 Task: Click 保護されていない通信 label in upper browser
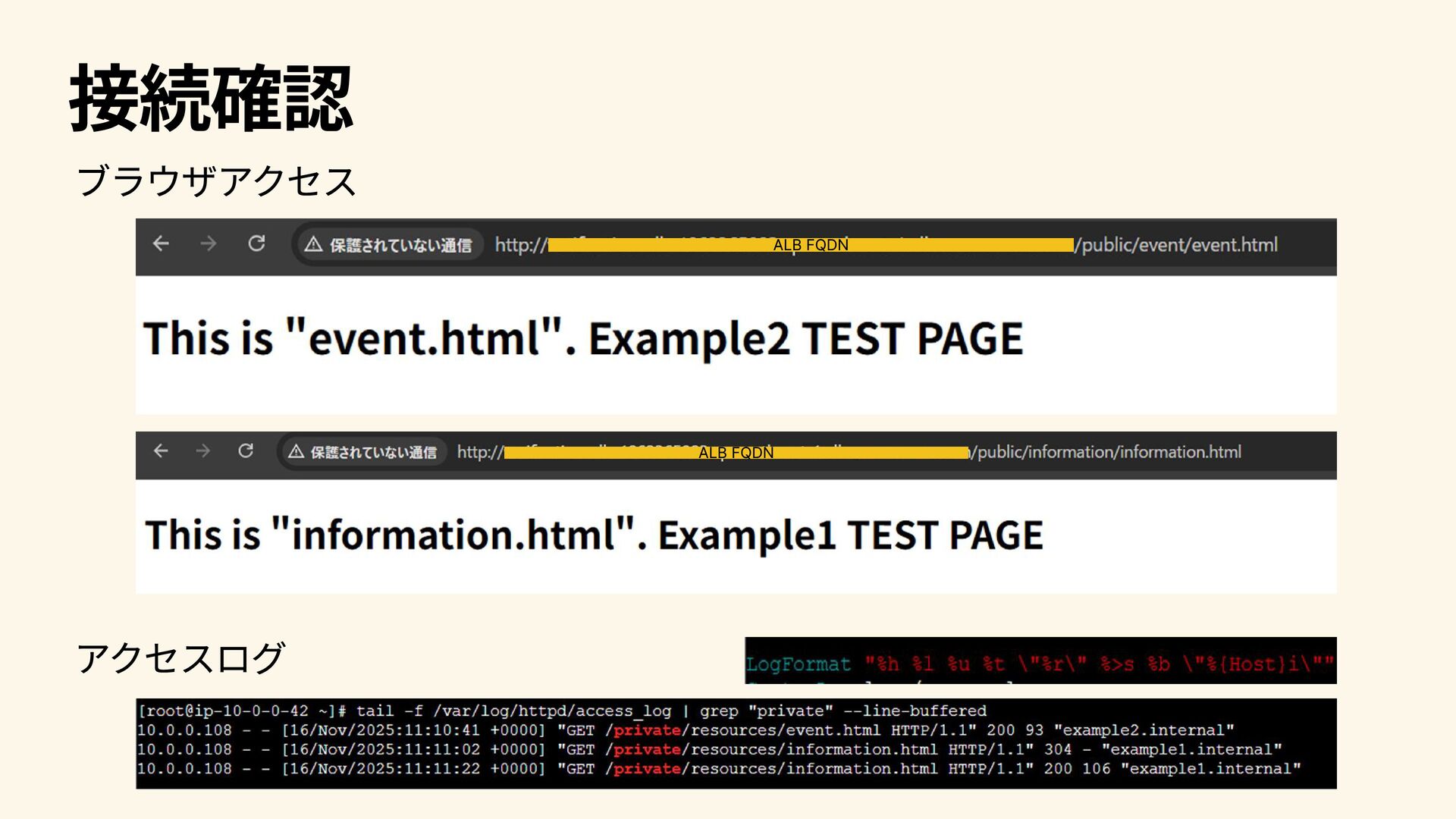[400, 246]
